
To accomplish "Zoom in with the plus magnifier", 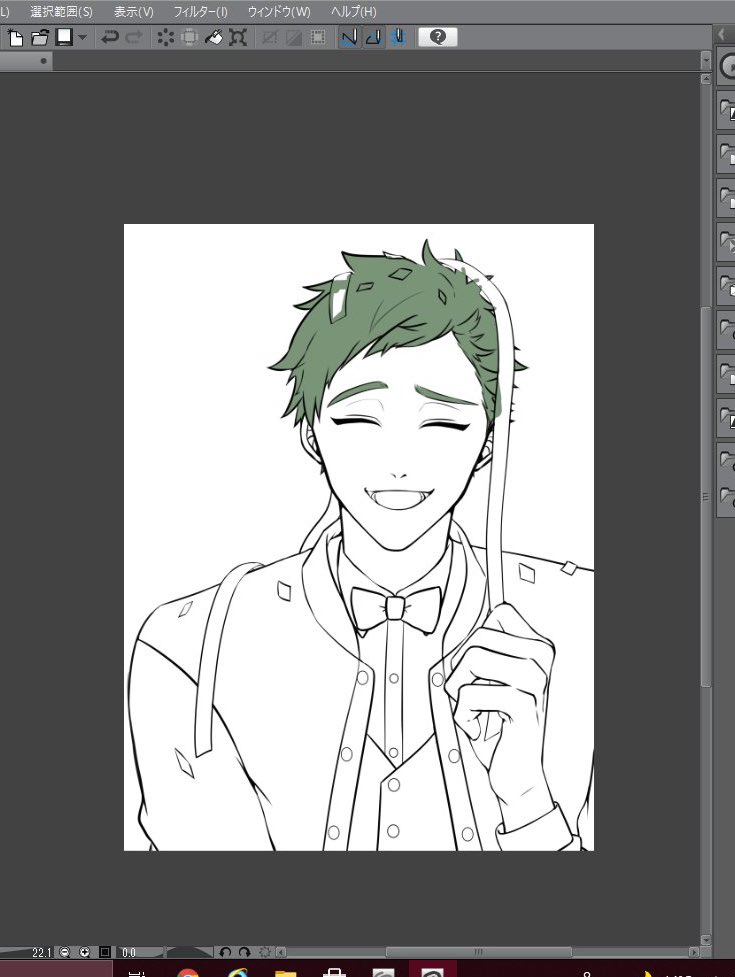I will pos(85,952).
